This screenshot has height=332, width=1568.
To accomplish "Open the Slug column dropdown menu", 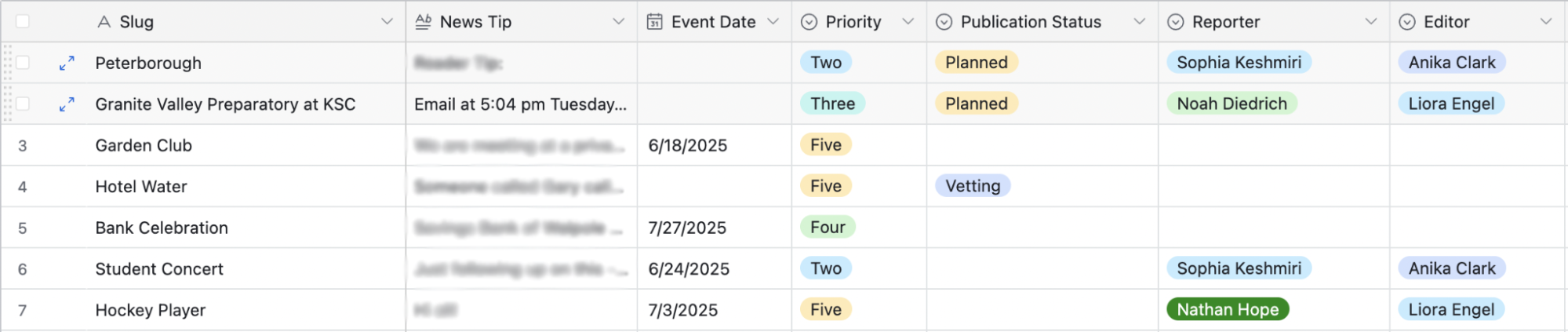I will point(387,22).
